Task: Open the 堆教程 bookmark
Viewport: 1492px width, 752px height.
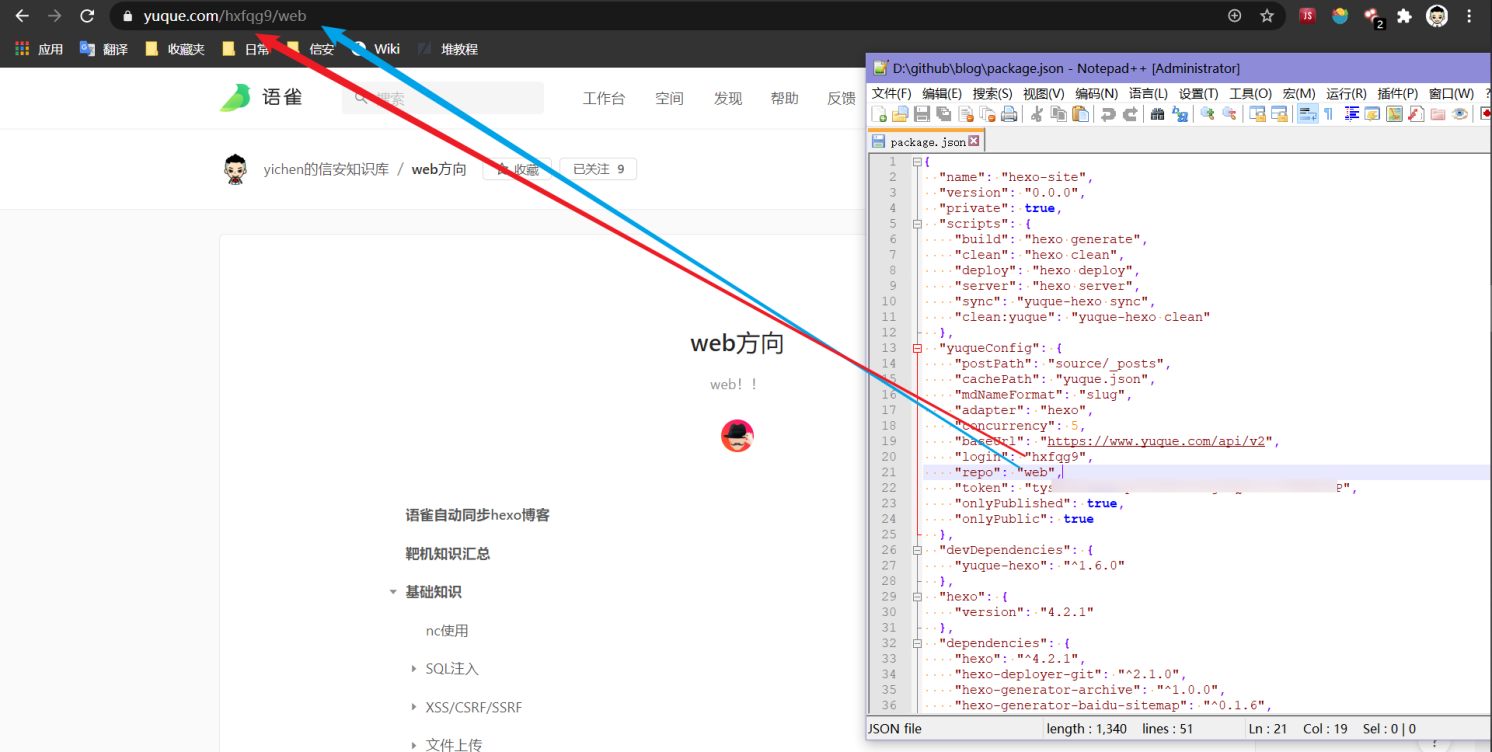Action: point(448,49)
